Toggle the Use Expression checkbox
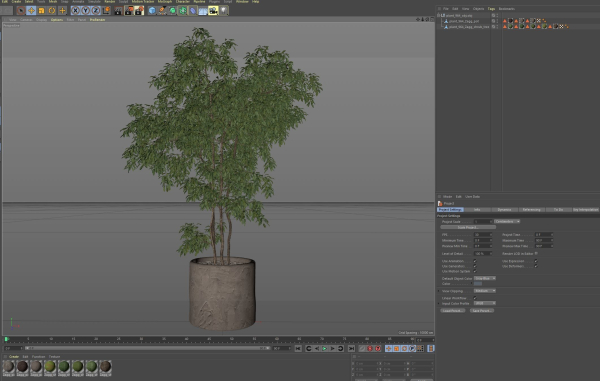The width and height of the screenshot is (600, 381). point(536,261)
